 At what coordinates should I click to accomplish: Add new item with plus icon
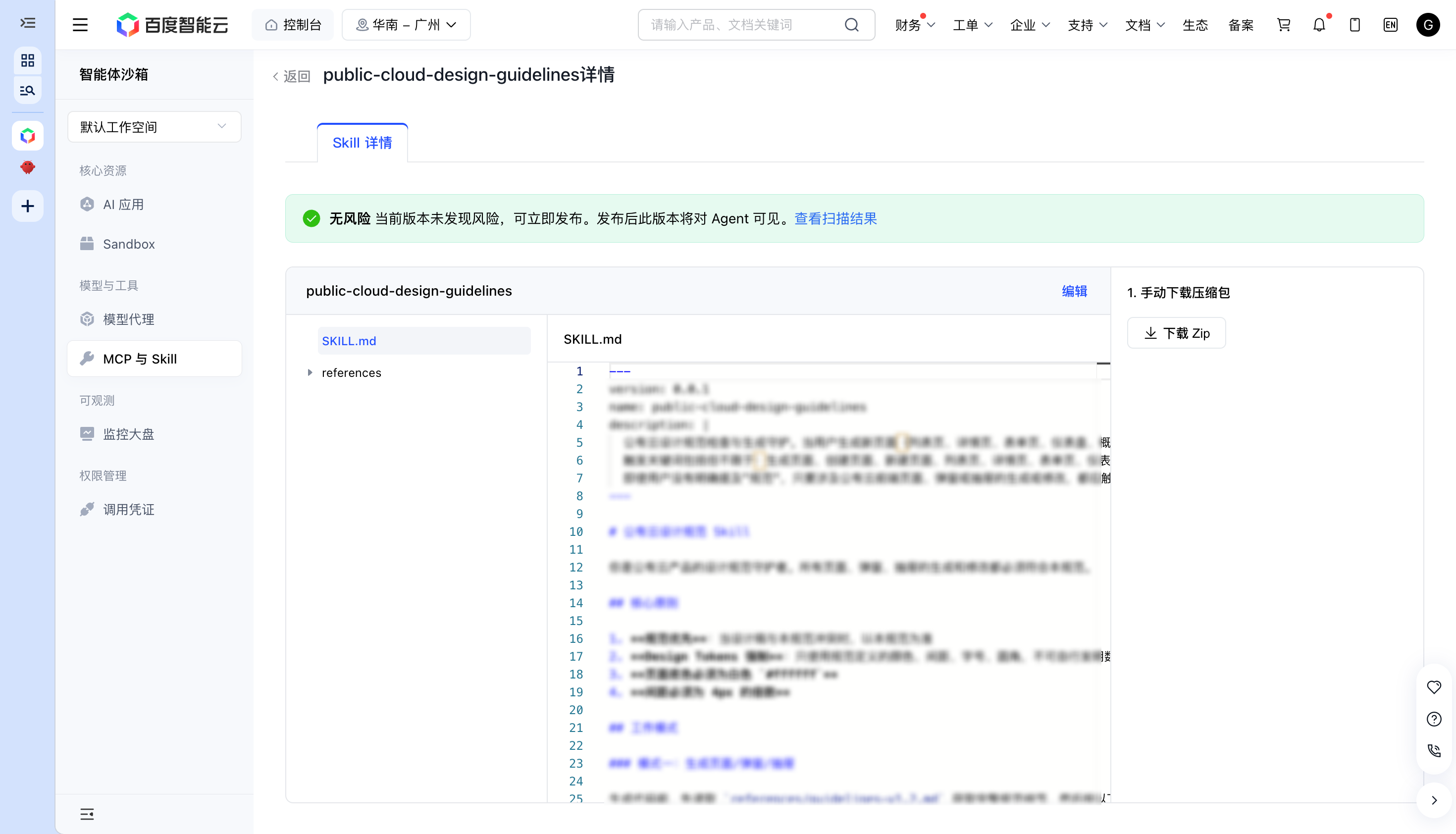28,206
